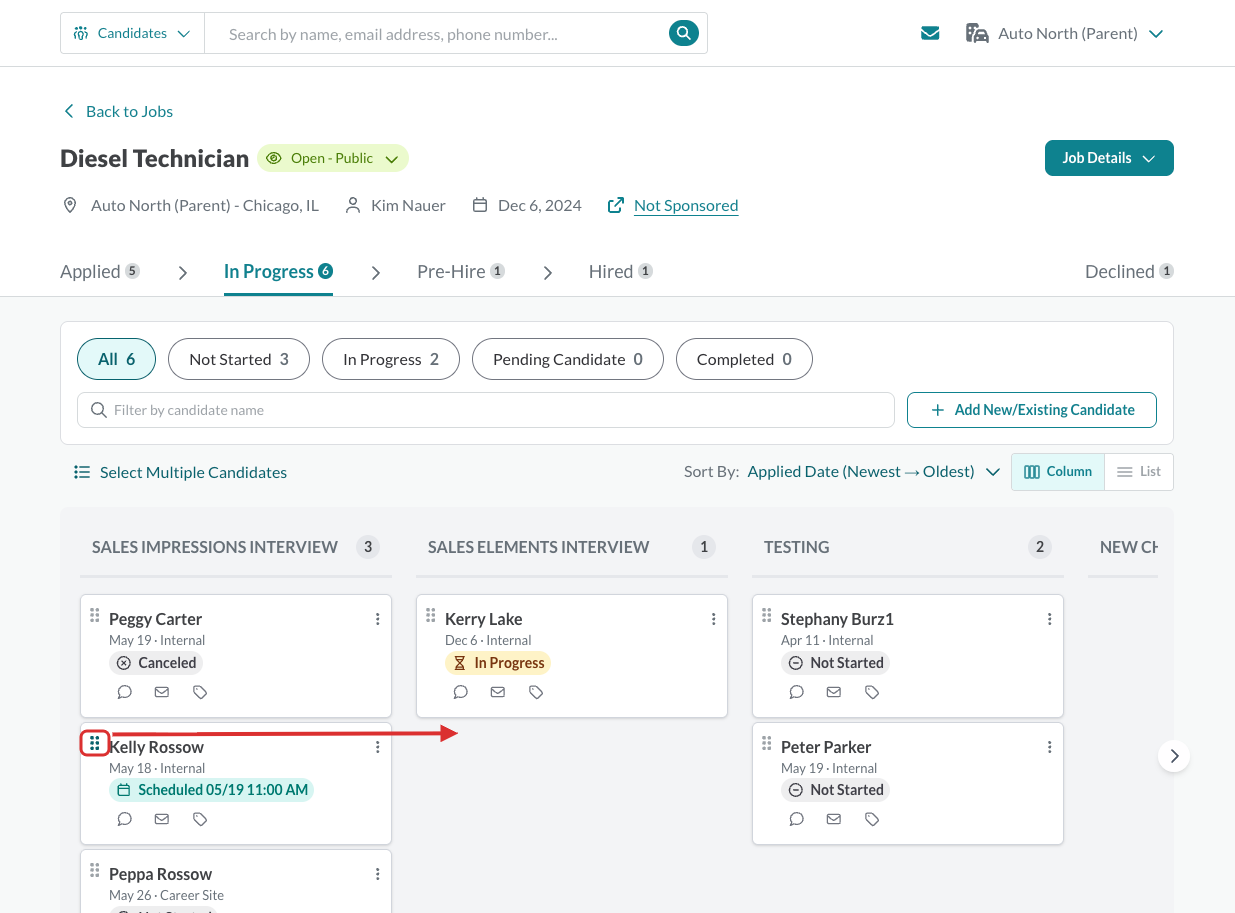Click the comment icon on Kelly Rossow's card
Image resolution: width=1235 pixels, height=913 pixels.
coord(125,819)
